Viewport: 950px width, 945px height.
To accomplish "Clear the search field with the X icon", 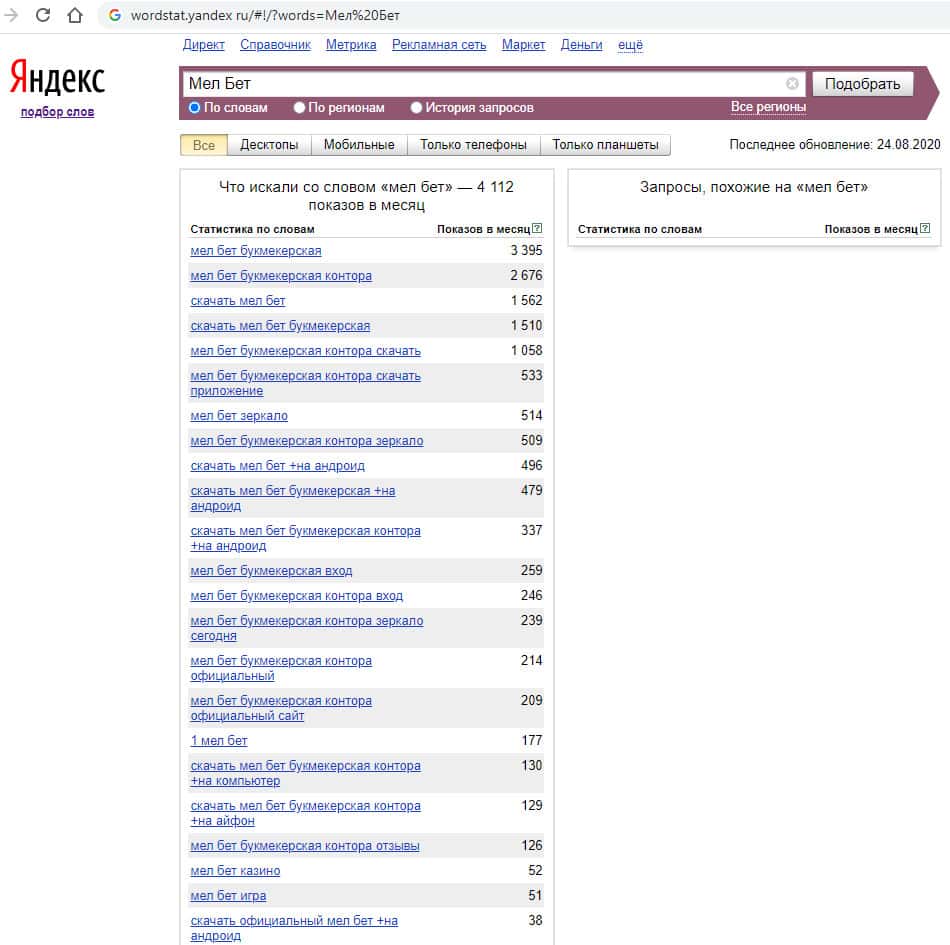I will pos(792,84).
